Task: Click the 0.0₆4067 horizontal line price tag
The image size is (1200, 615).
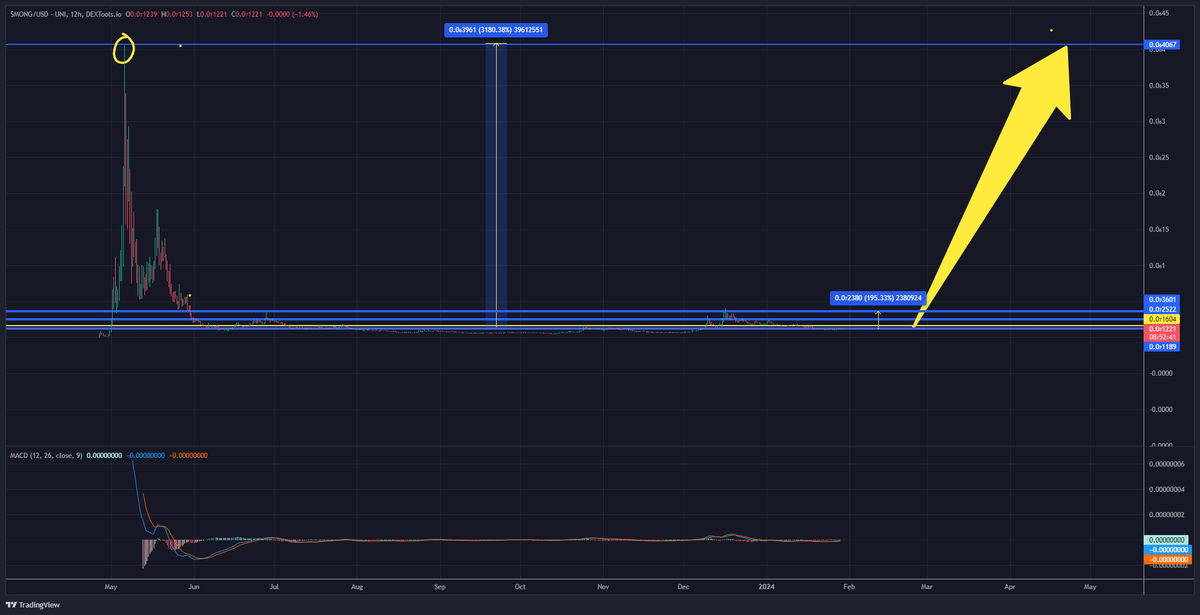Action: 1163,45
